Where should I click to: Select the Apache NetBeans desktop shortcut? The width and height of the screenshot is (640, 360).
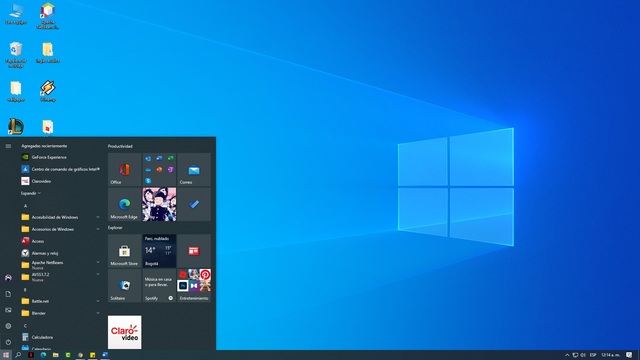(48, 16)
